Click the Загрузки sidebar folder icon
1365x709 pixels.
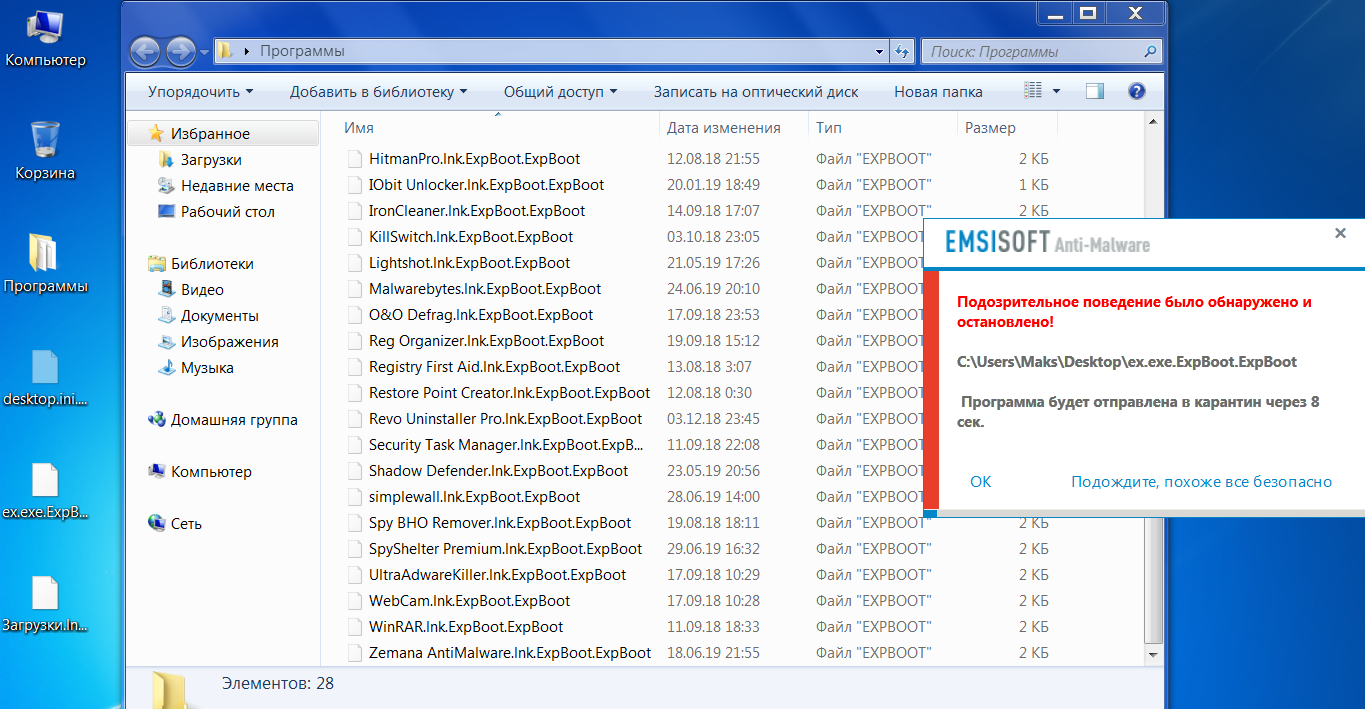tap(166, 160)
